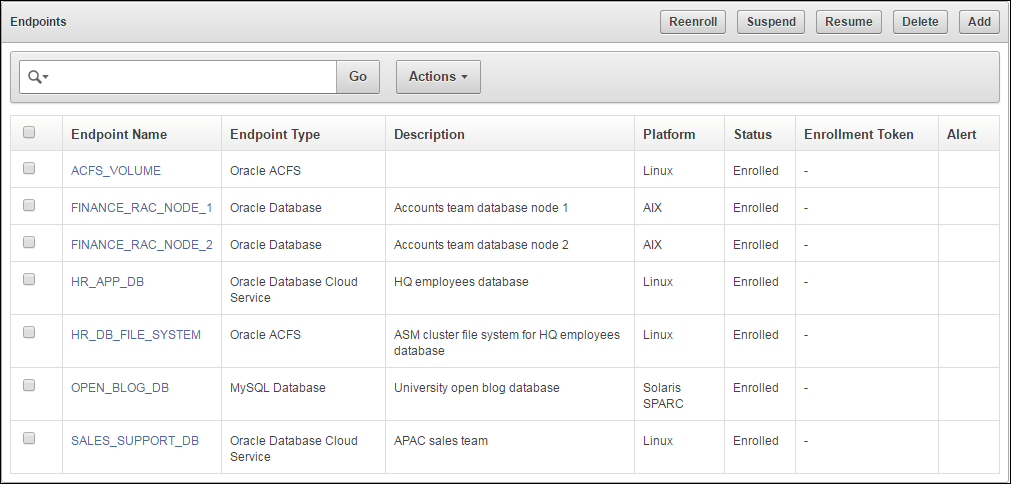This screenshot has width=1011, height=484.
Task: Select the HR_APP_DB row checkbox
Action: coord(29,280)
